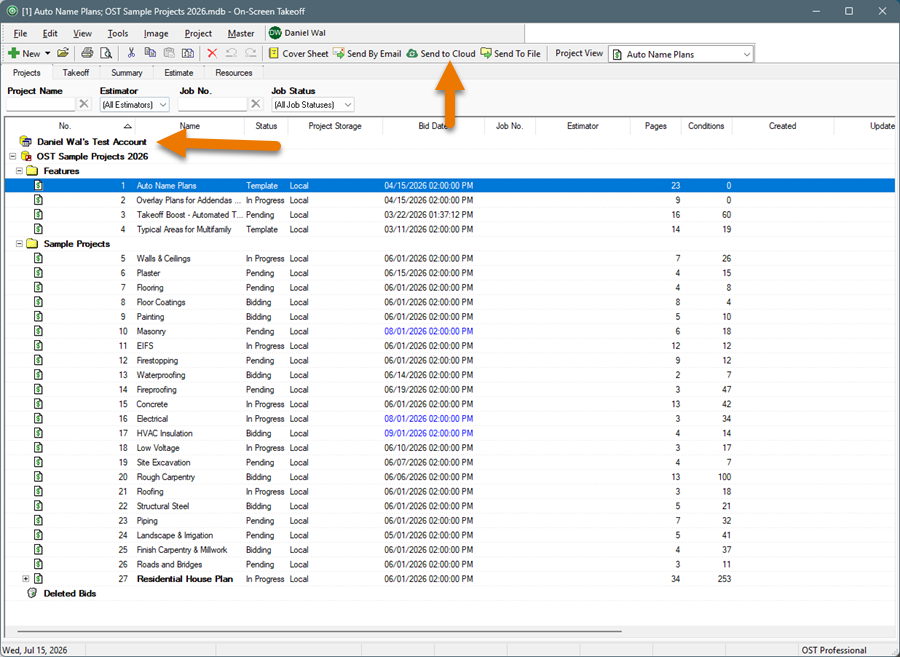This screenshot has height=657, width=900.
Task: Click the Paste Special toolbar icon
Action: (x=188, y=53)
